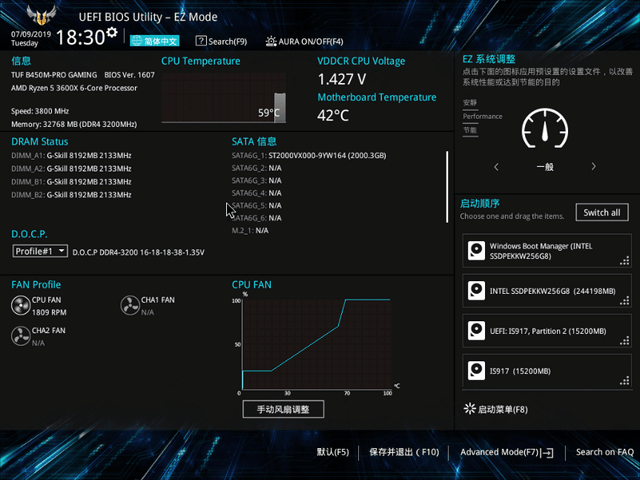Screen dimensions: 640x480
Task: Click the left chevron in EZ system tuning
Action: pos(497,167)
